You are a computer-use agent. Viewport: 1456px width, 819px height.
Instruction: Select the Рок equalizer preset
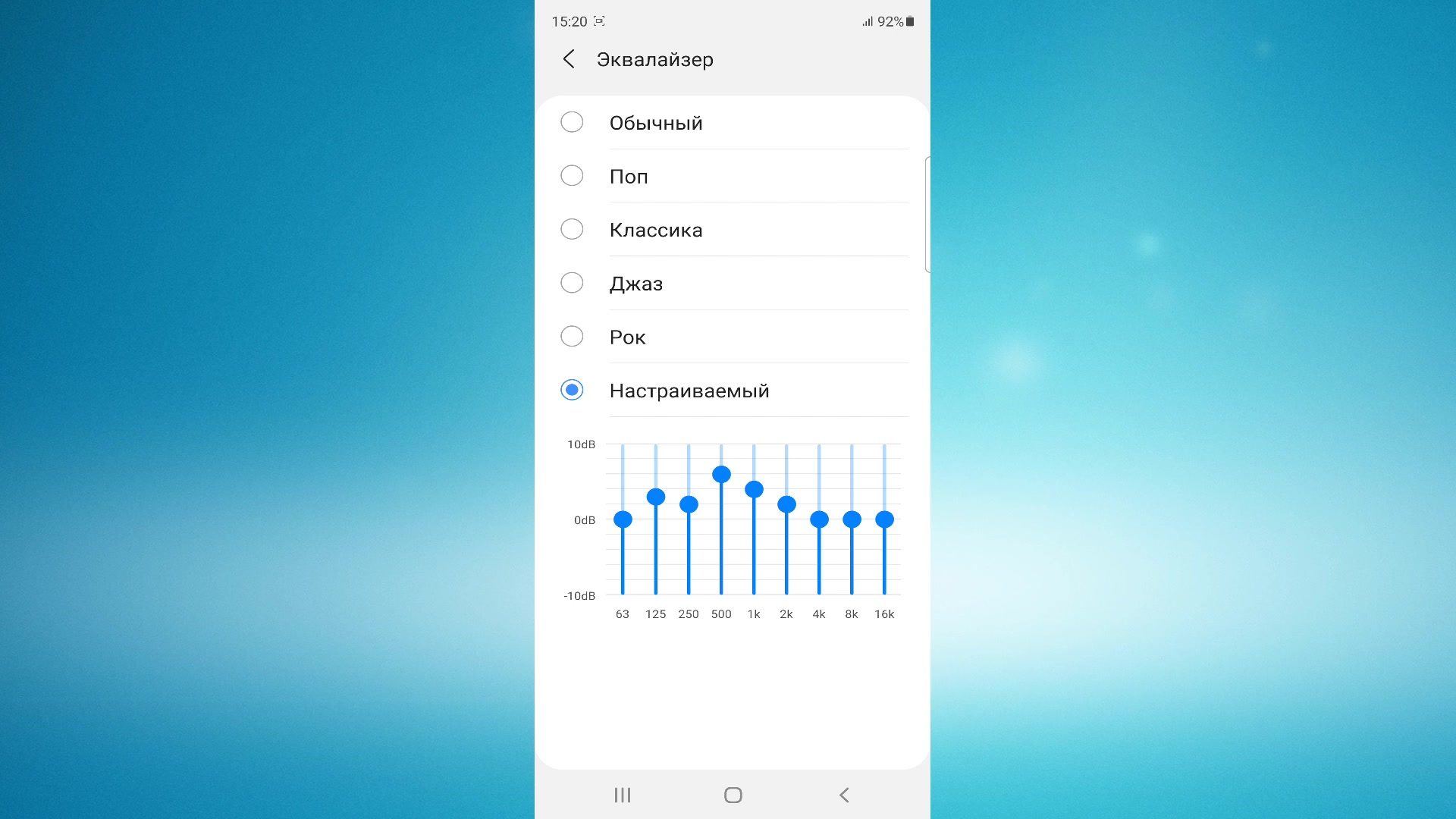[x=571, y=337]
